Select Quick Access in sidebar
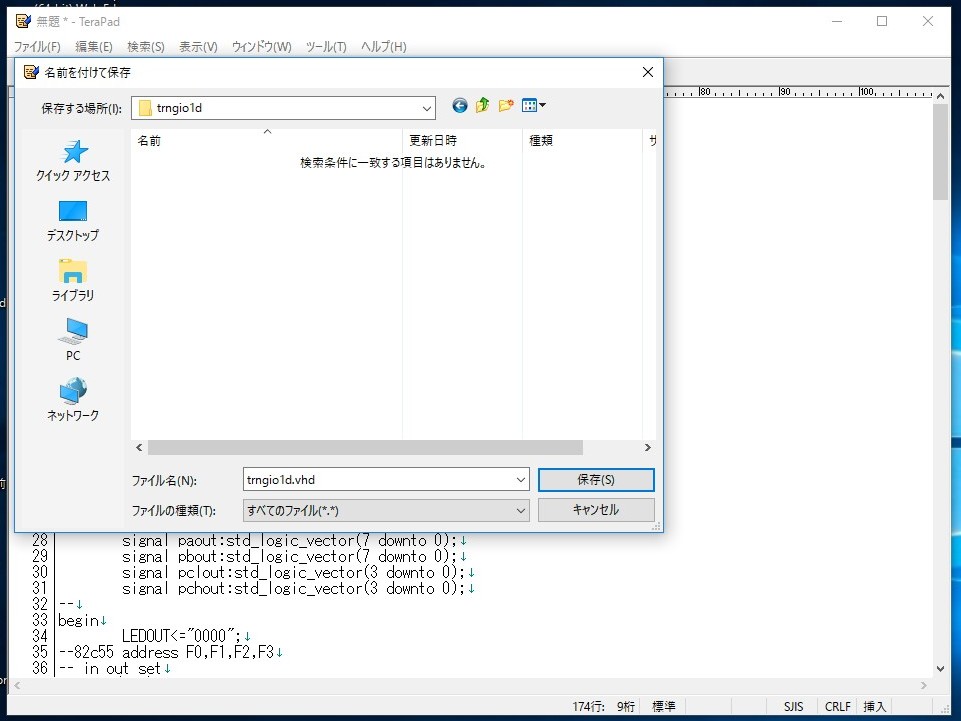The width and height of the screenshot is (961, 721). (x=73, y=161)
